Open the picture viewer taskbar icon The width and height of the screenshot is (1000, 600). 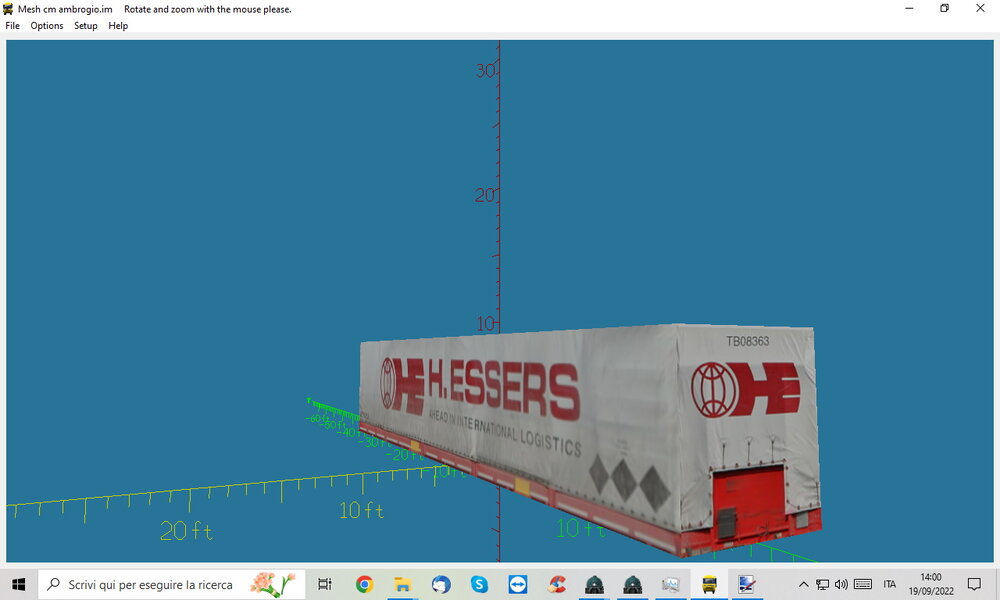coord(670,584)
